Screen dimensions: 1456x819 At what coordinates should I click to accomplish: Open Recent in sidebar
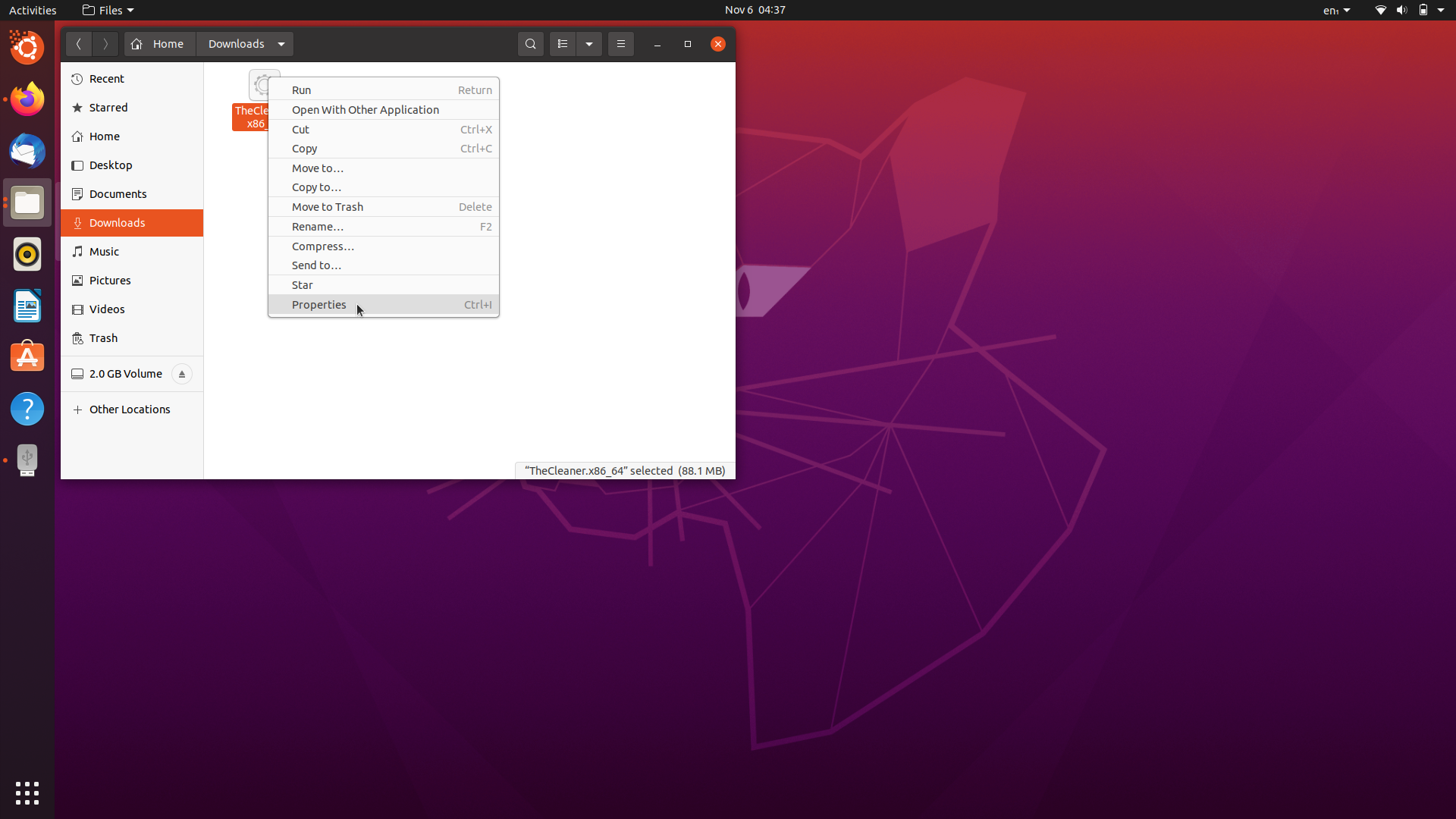[x=132, y=79]
